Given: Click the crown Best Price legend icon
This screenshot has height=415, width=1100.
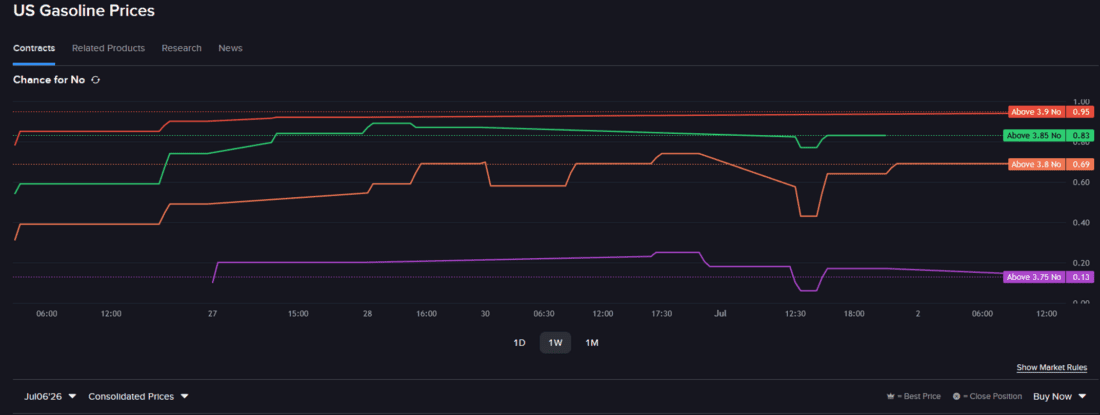Looking at the screenshot, I should pyautogui.click(x=891, y=397).
